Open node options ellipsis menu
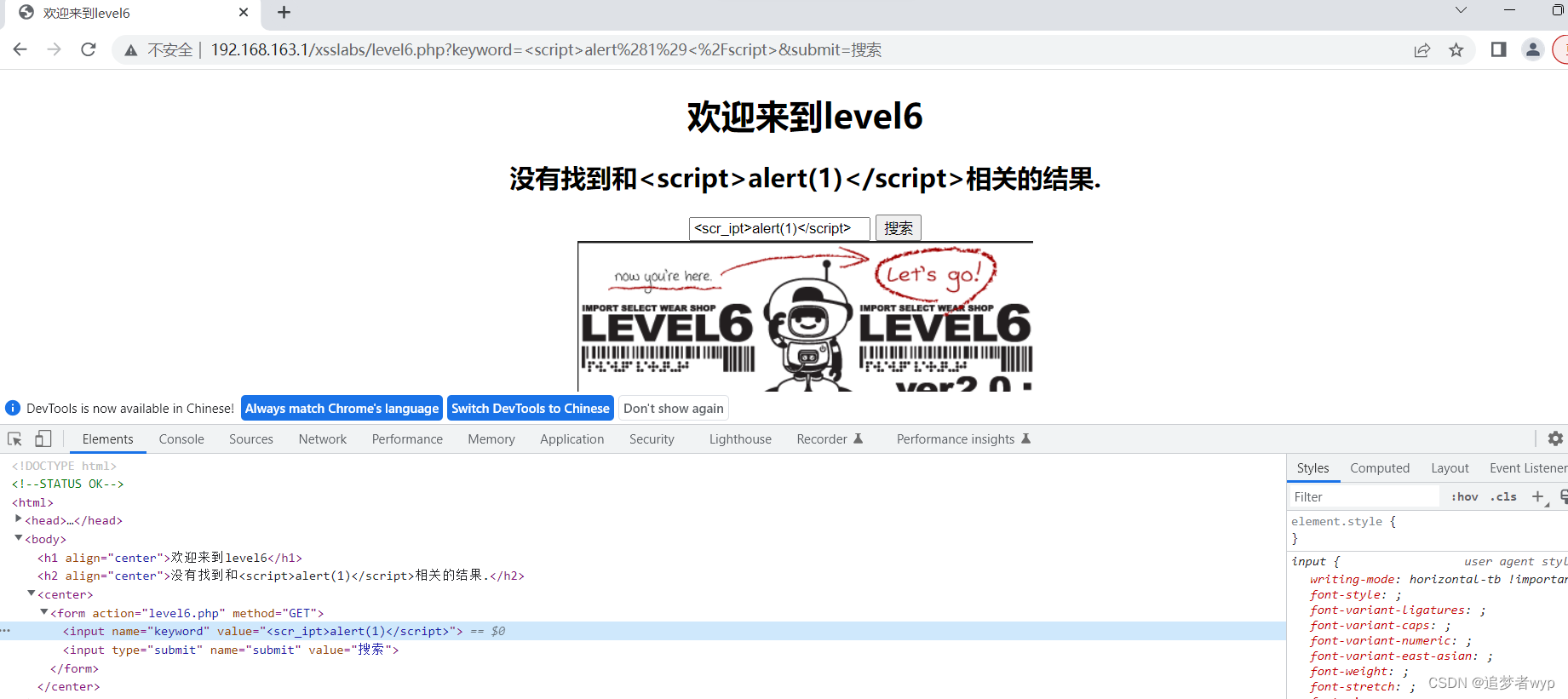Viewport: 1568px width, 699px height. tap(6, 631)
